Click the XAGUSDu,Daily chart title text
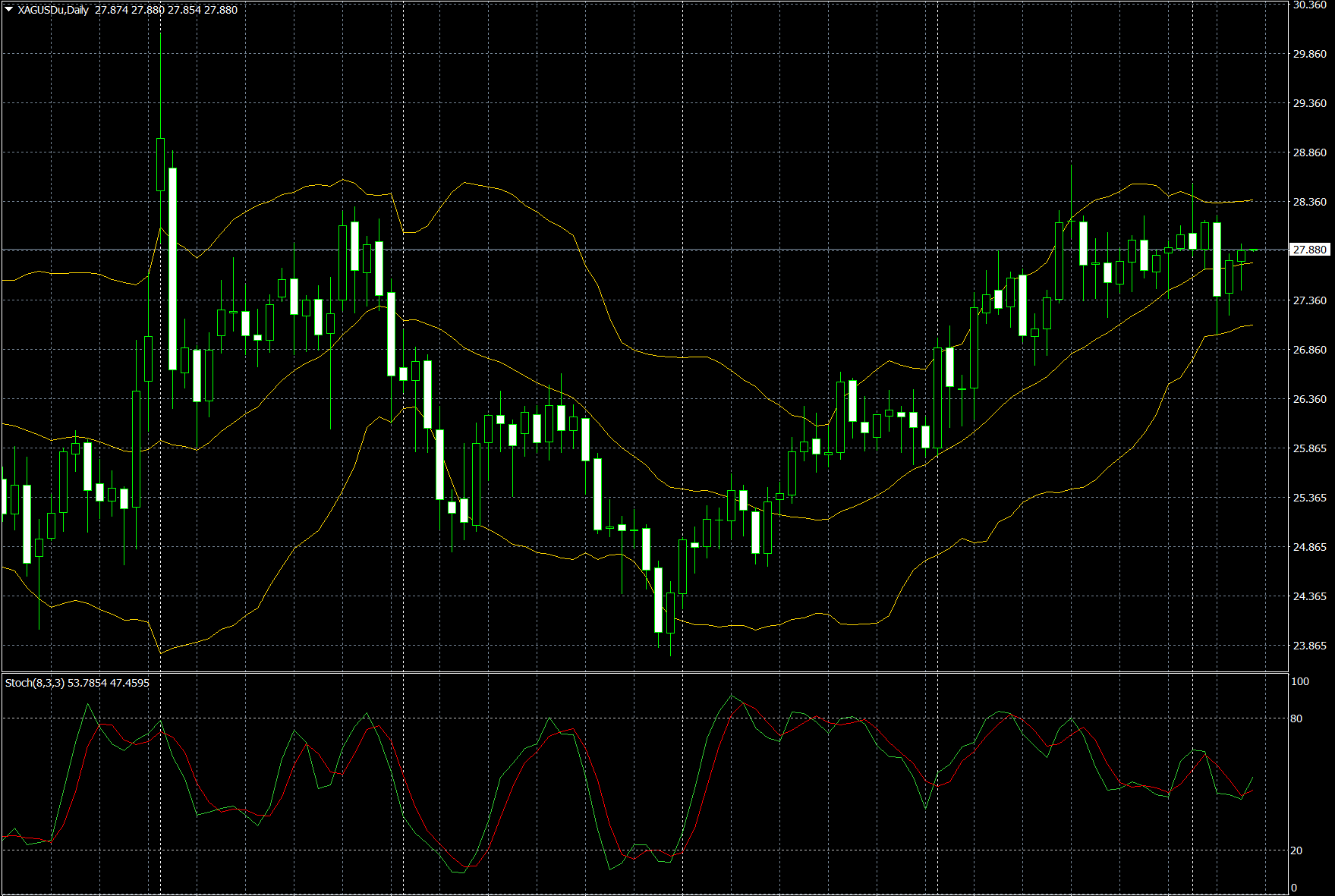This screenshot has height=896, width=1335. tap(53, 10)
